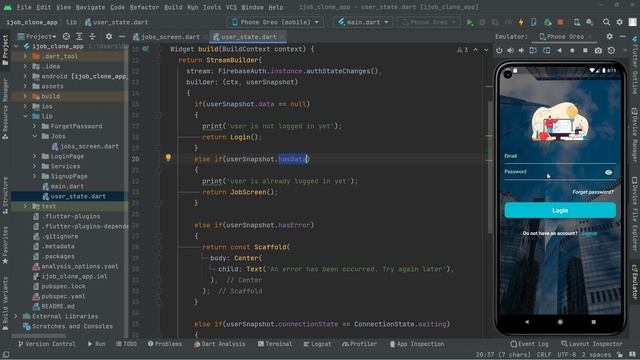Tap Android back button inside phone screen
This screenshot has width=640, height=360.
point(527,322)
